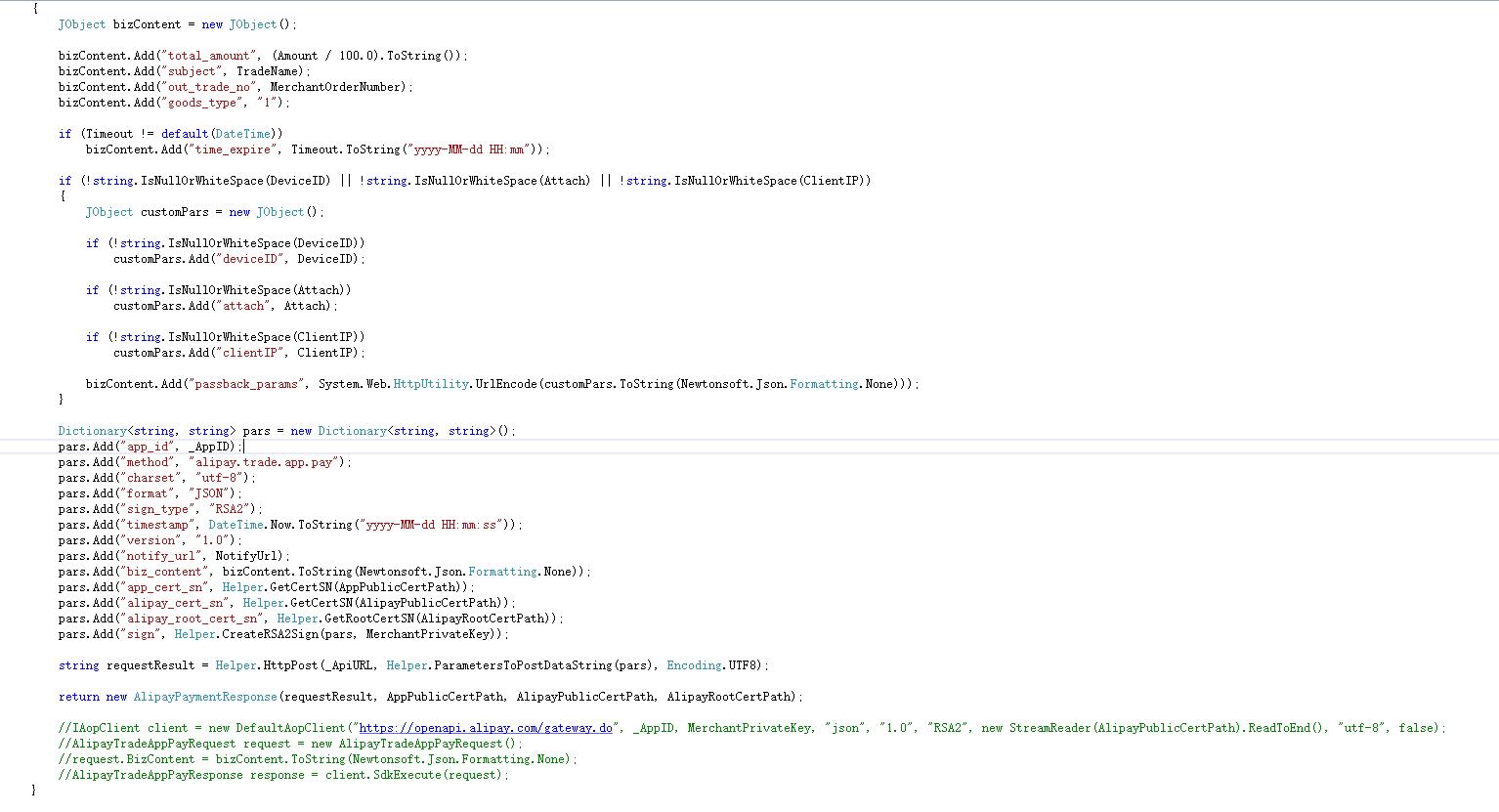Click the "version" key string
The height and width of the screenshot is (812, 1499).
[x=151, y=540]
